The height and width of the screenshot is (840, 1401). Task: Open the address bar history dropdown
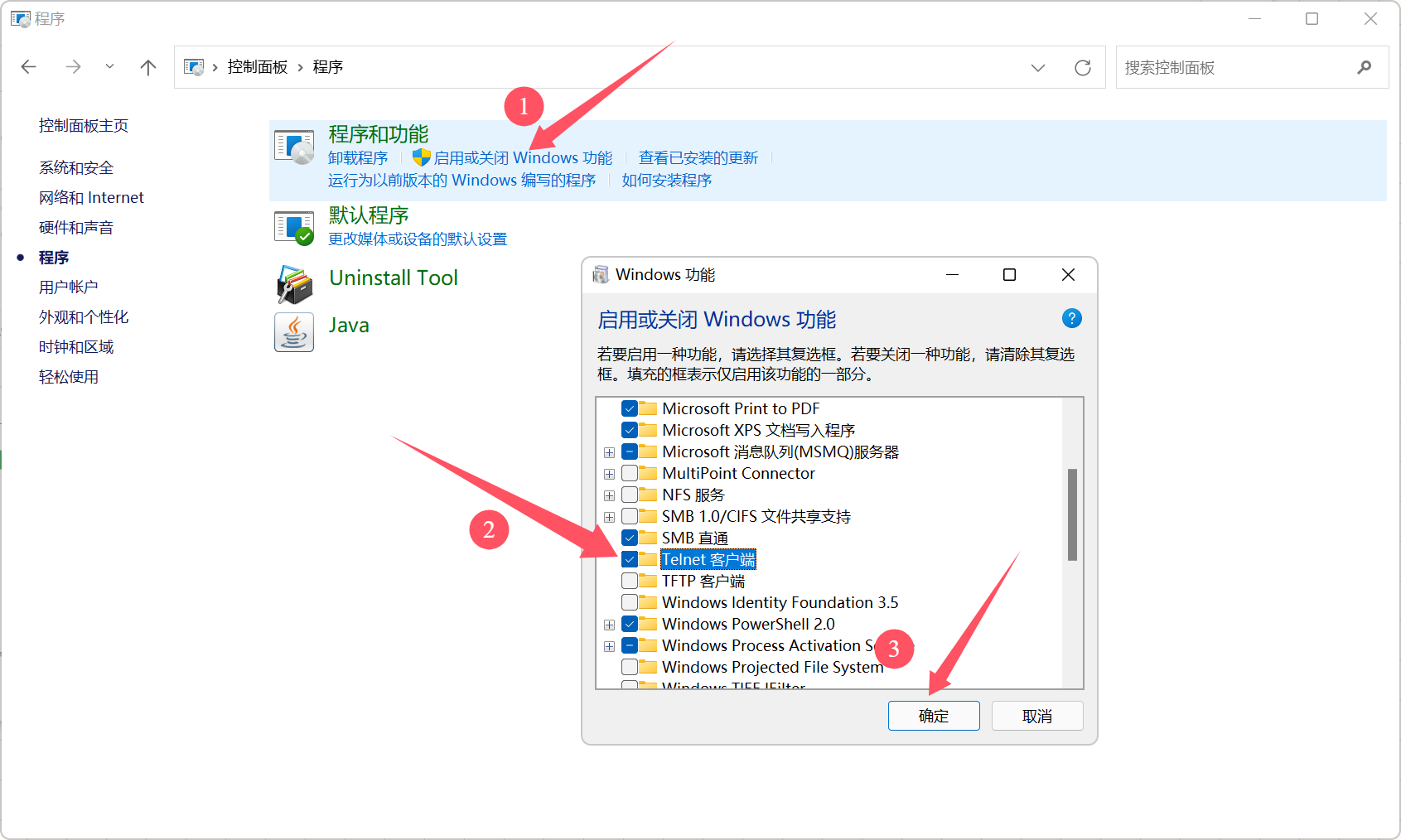click(x=1037, y=68)
